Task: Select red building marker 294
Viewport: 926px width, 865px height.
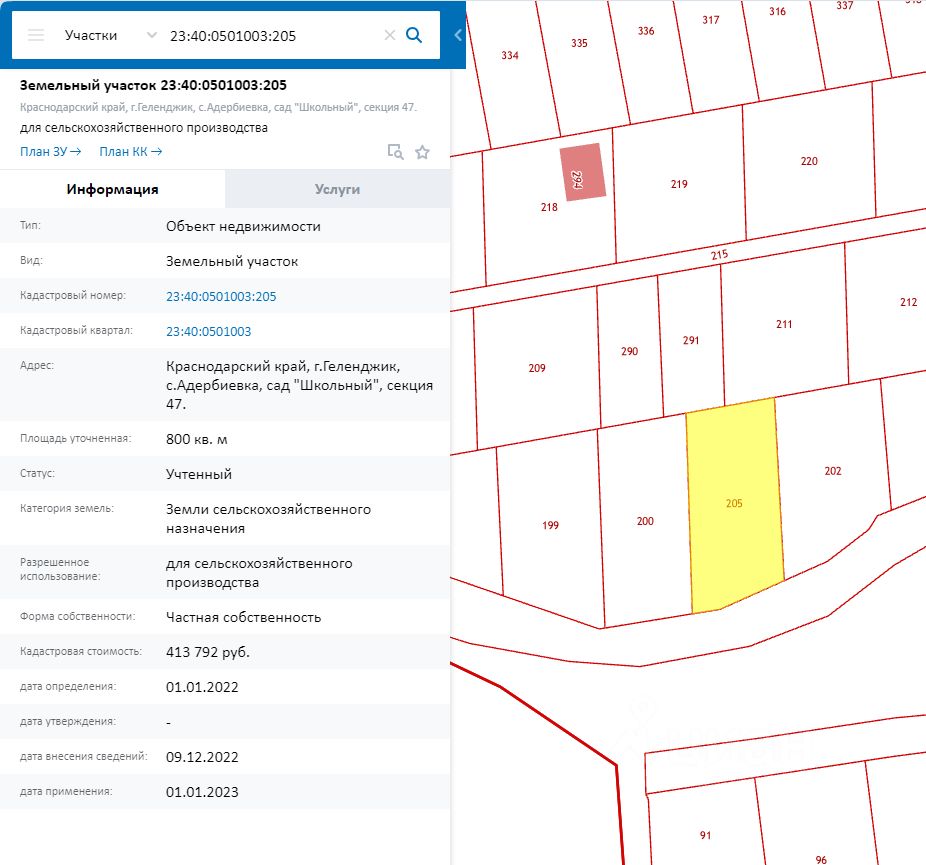Action: [583, 172]
